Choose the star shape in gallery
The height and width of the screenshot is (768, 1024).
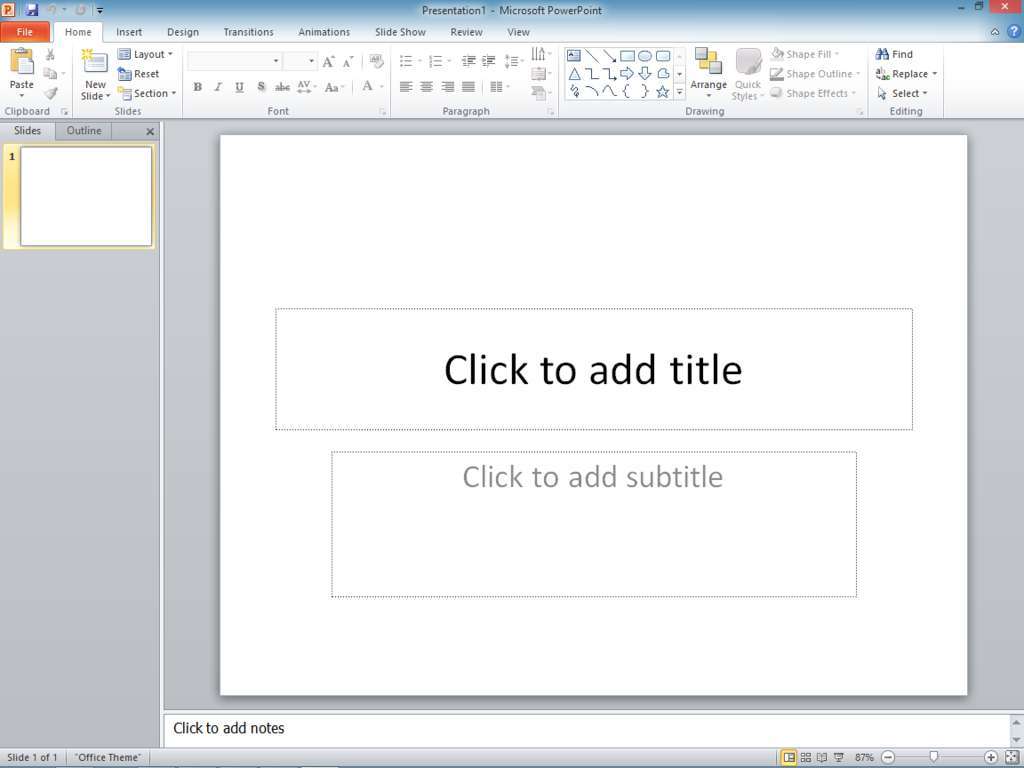(x=662, y=91)
